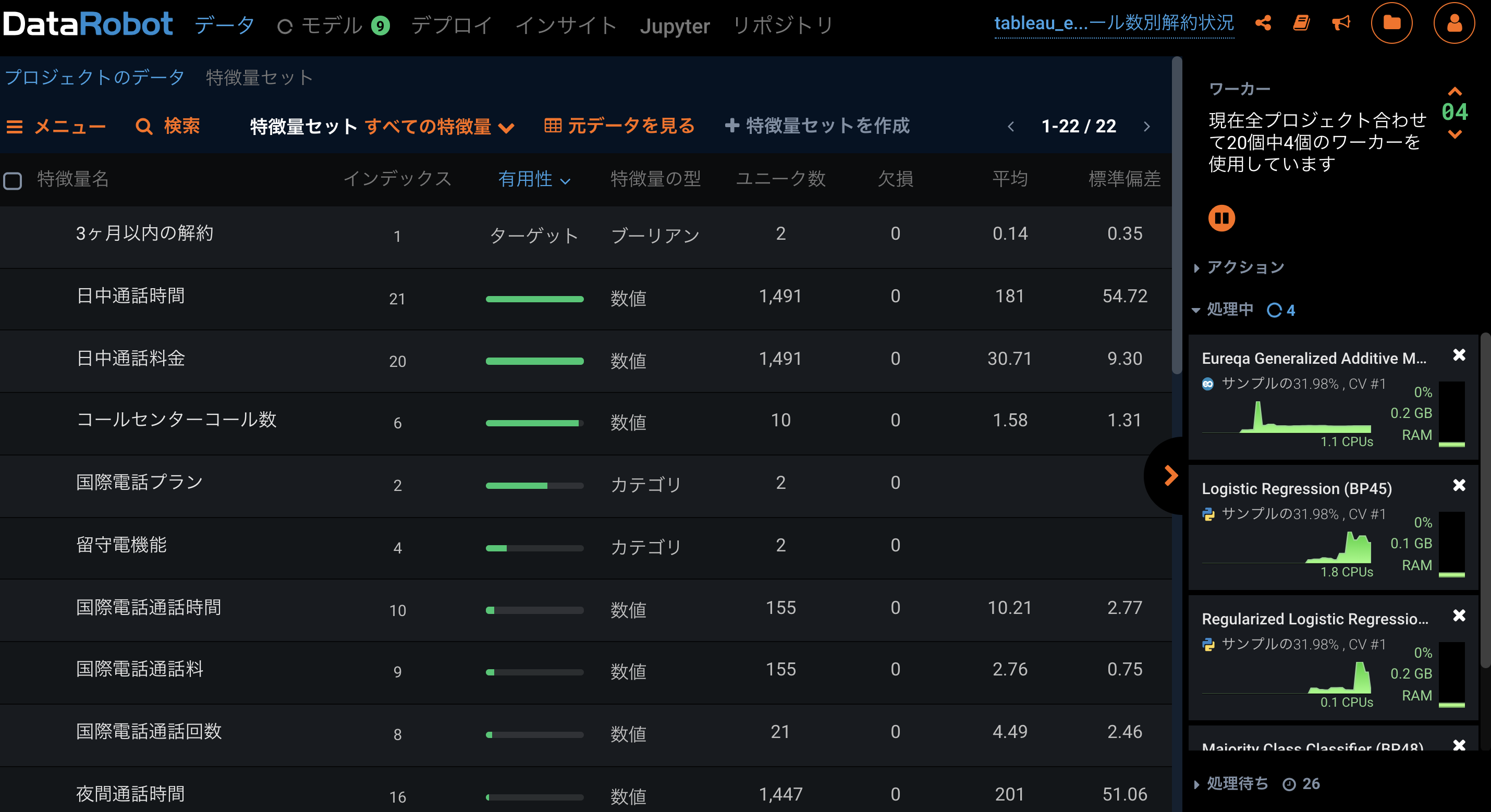Click the 1-22 / 22 page indicator

click(1078, 126)
